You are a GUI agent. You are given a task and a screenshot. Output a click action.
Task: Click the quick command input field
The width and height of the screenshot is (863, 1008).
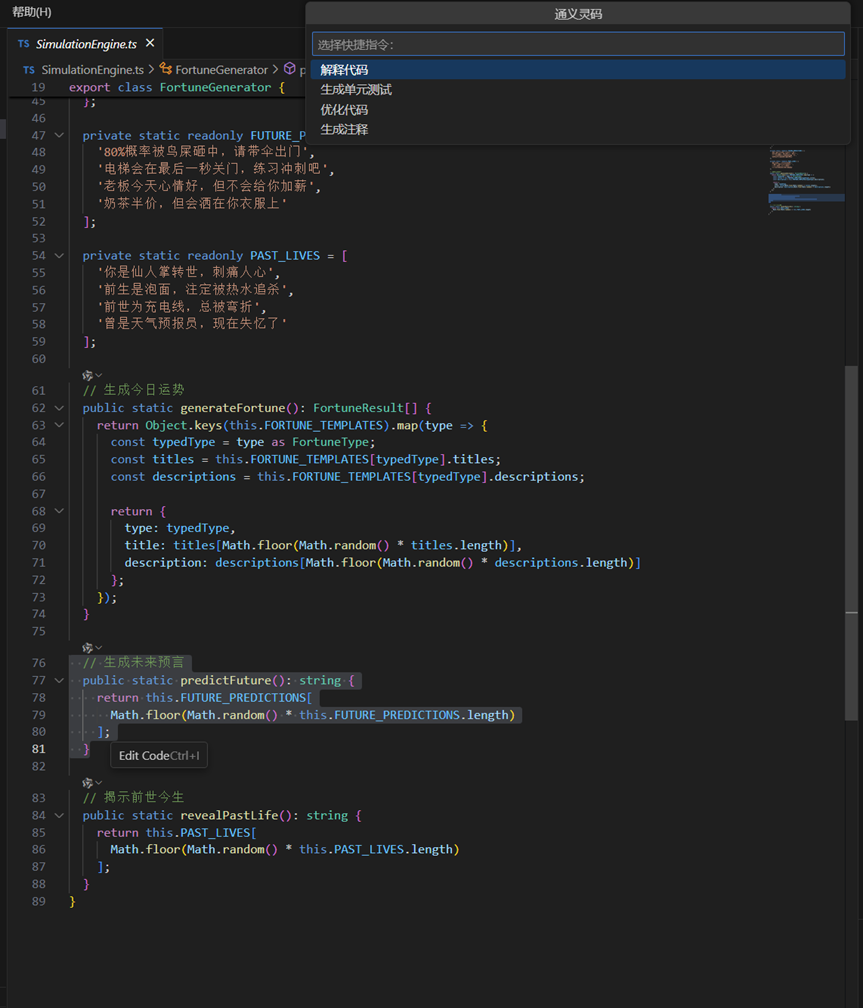click(578, 44)
